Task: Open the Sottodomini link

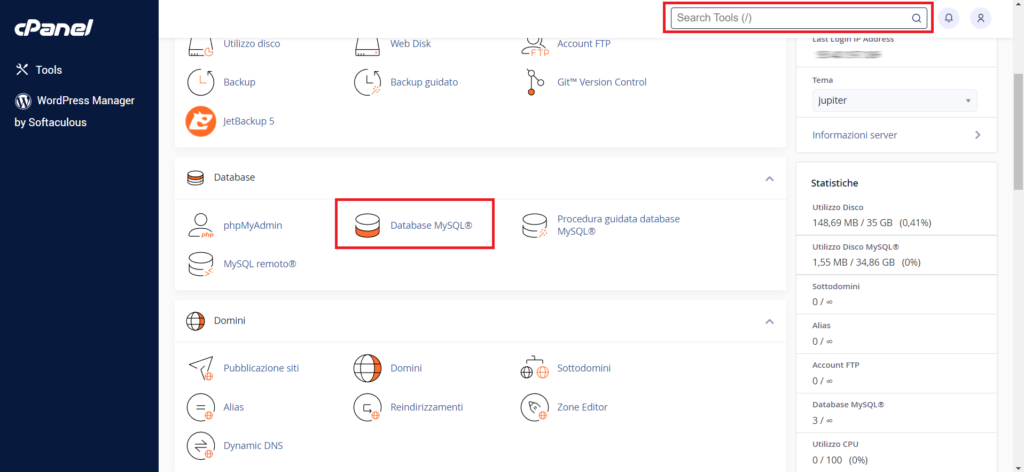Action: pyautogui.click(x=584, y=368)
